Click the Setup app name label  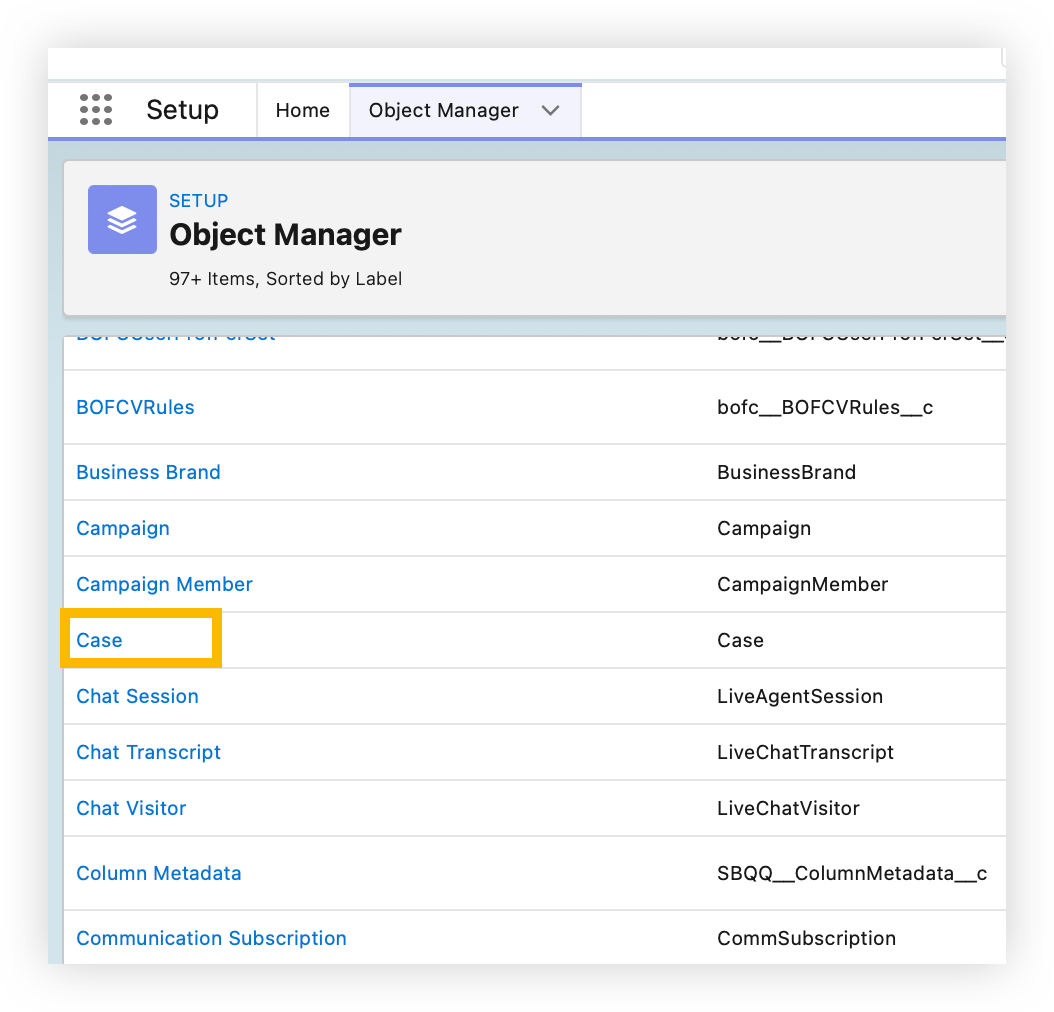coord(182,110)
